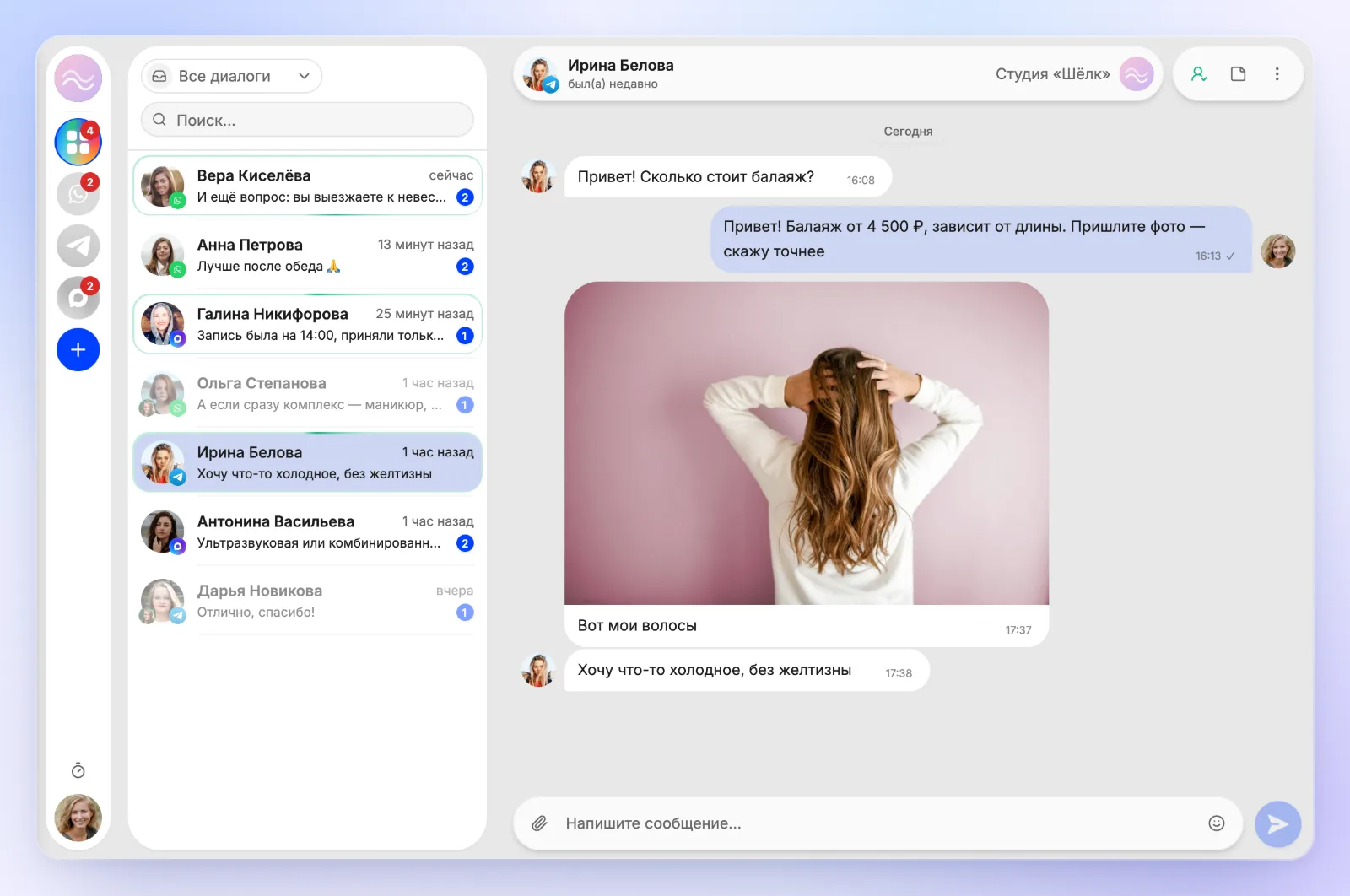Screen dimensions: 1350x896
Task: Click the «Вот мои волосы» caption
Action: [x=637, y=625]
